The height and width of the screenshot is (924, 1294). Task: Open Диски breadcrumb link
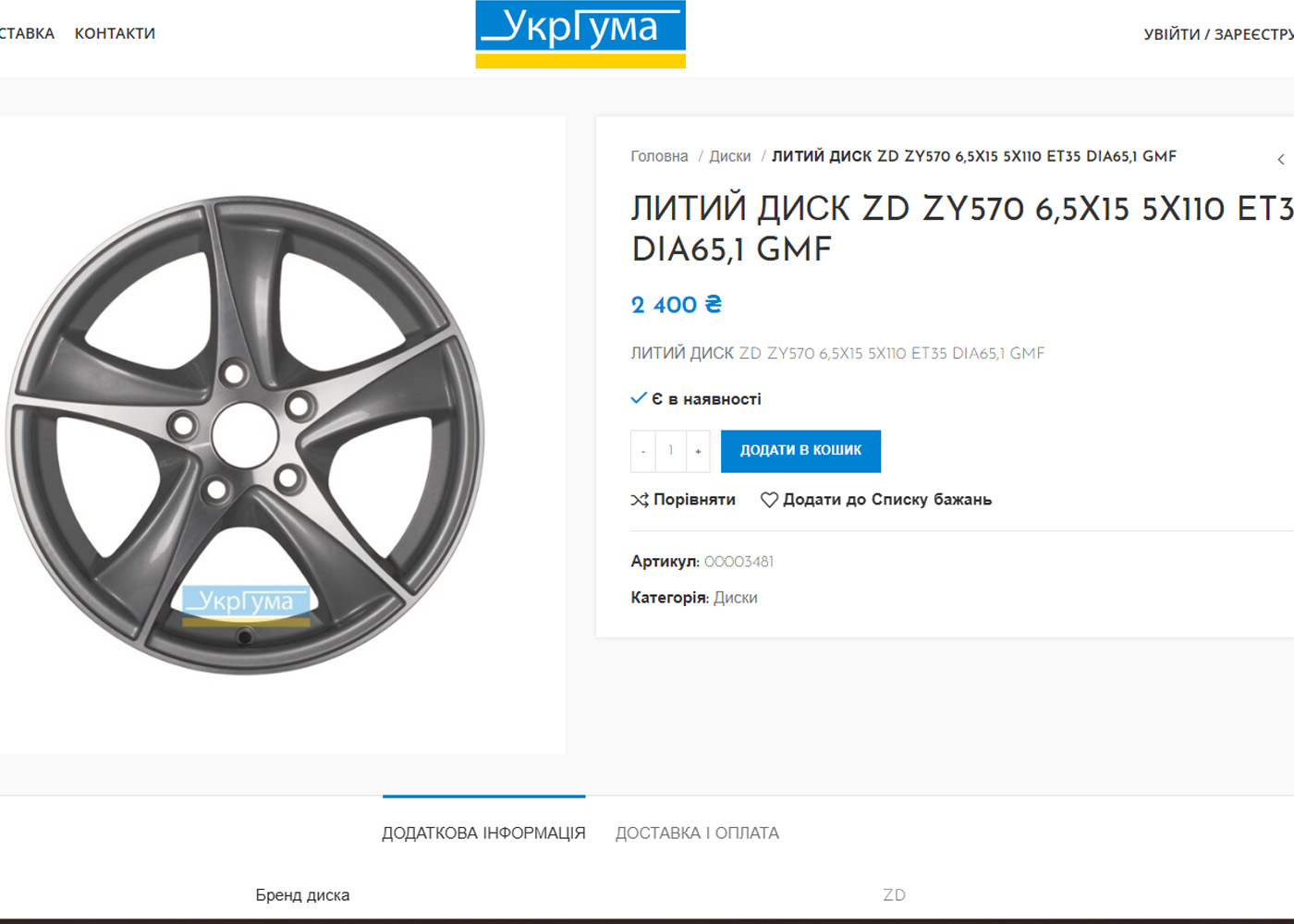[729, 157]
